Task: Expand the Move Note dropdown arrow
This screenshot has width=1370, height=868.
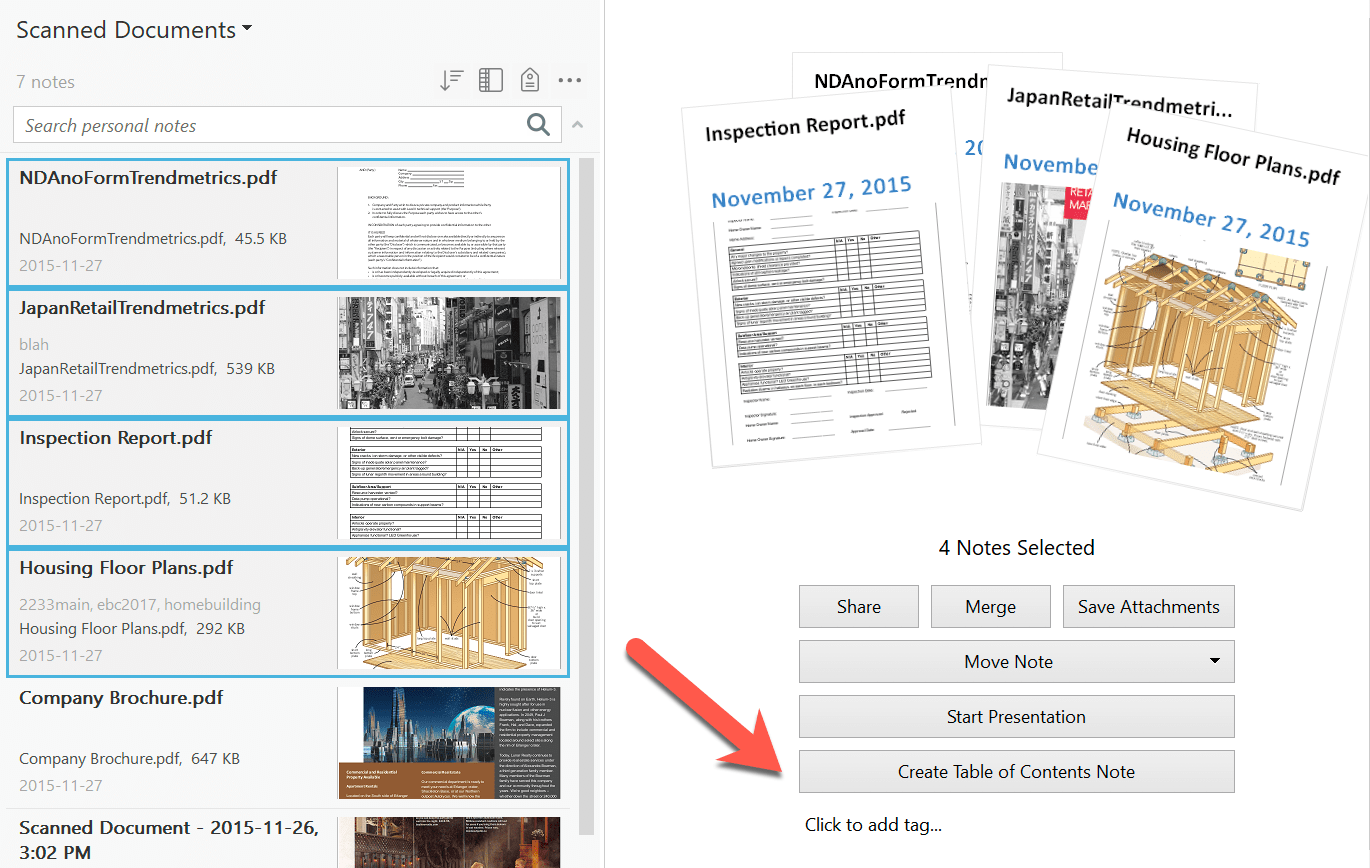Action: [1215, 661]
